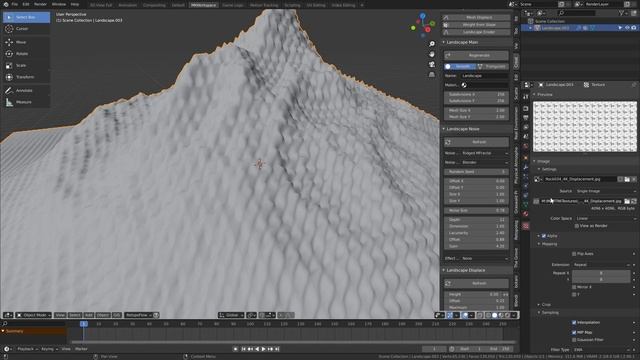Screen dimensions: 640x360
Task: Toggle Landscape.003 visibility eye in outliner
Action: tap(627, 28)
